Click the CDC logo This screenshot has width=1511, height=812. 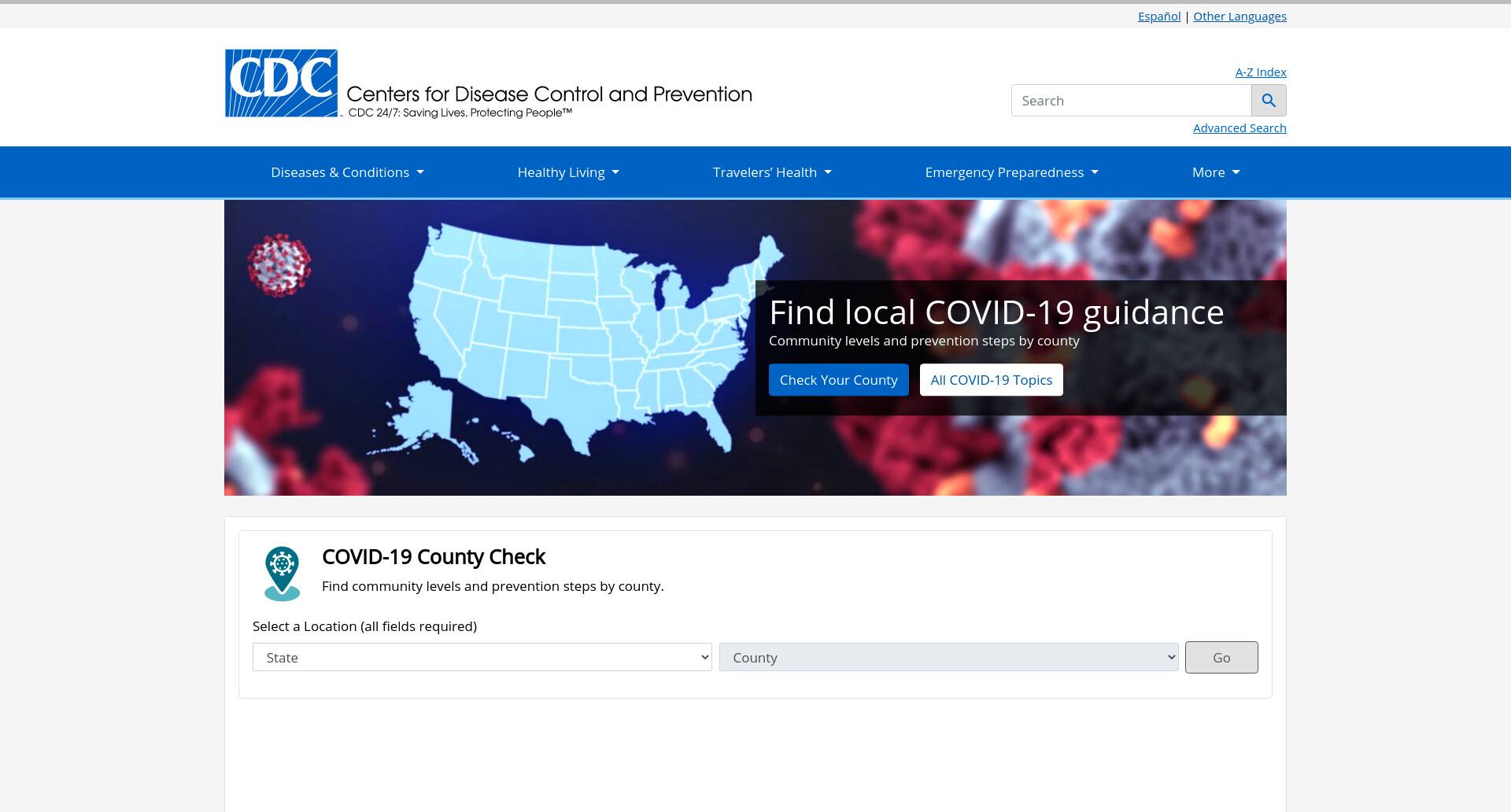281,83
